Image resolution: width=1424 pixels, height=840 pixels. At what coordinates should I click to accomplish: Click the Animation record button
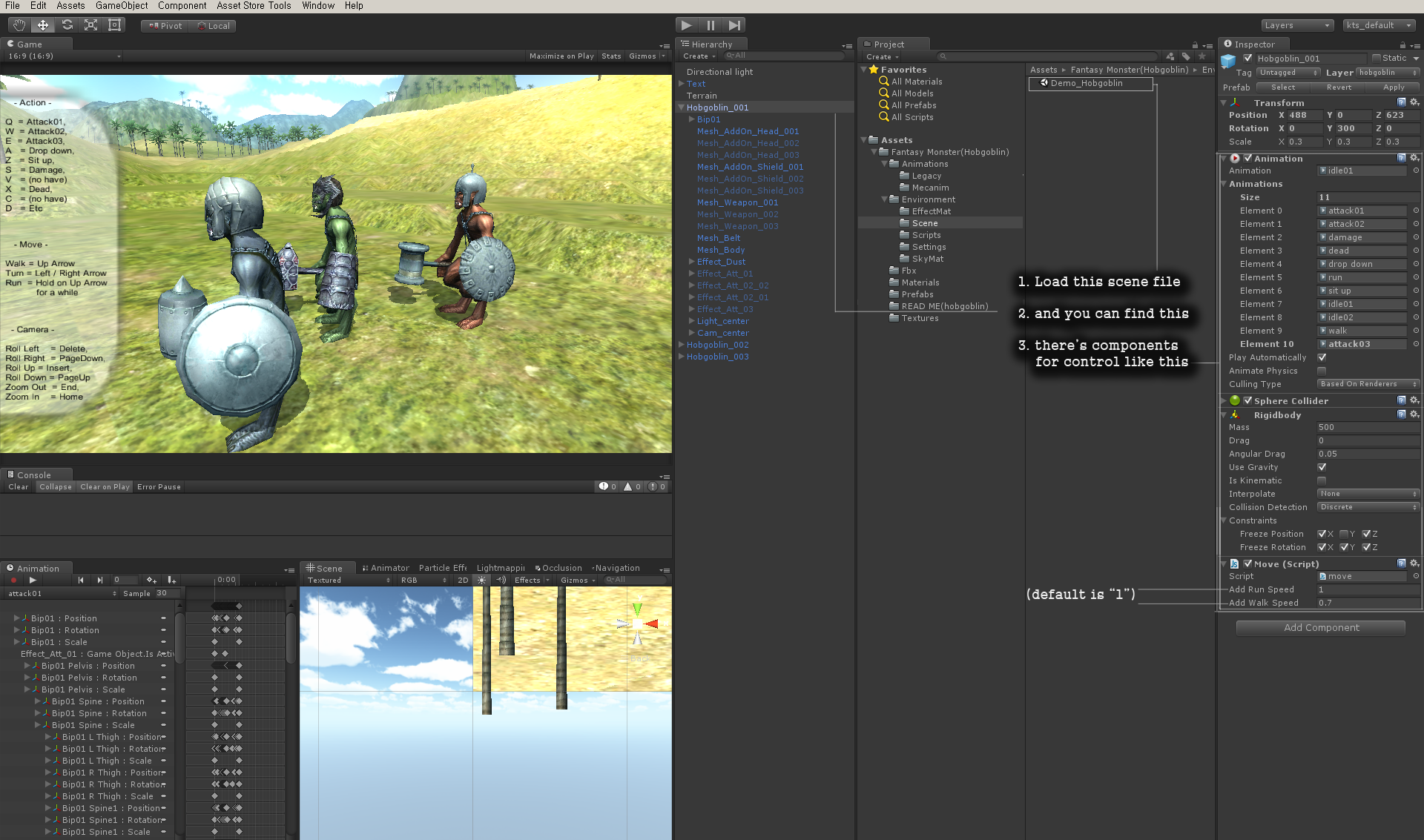(x=13, y=581)
